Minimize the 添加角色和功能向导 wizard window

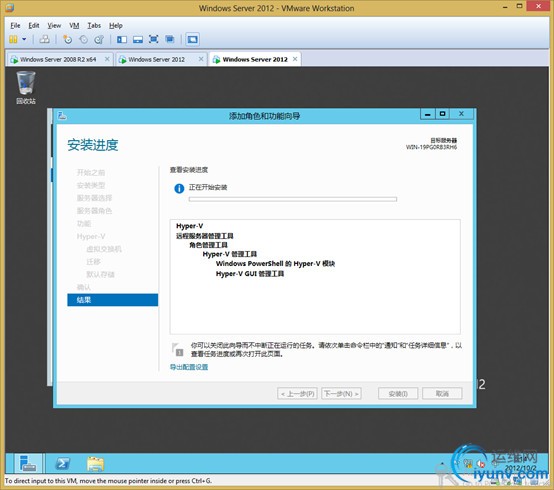tap(428, 114)
